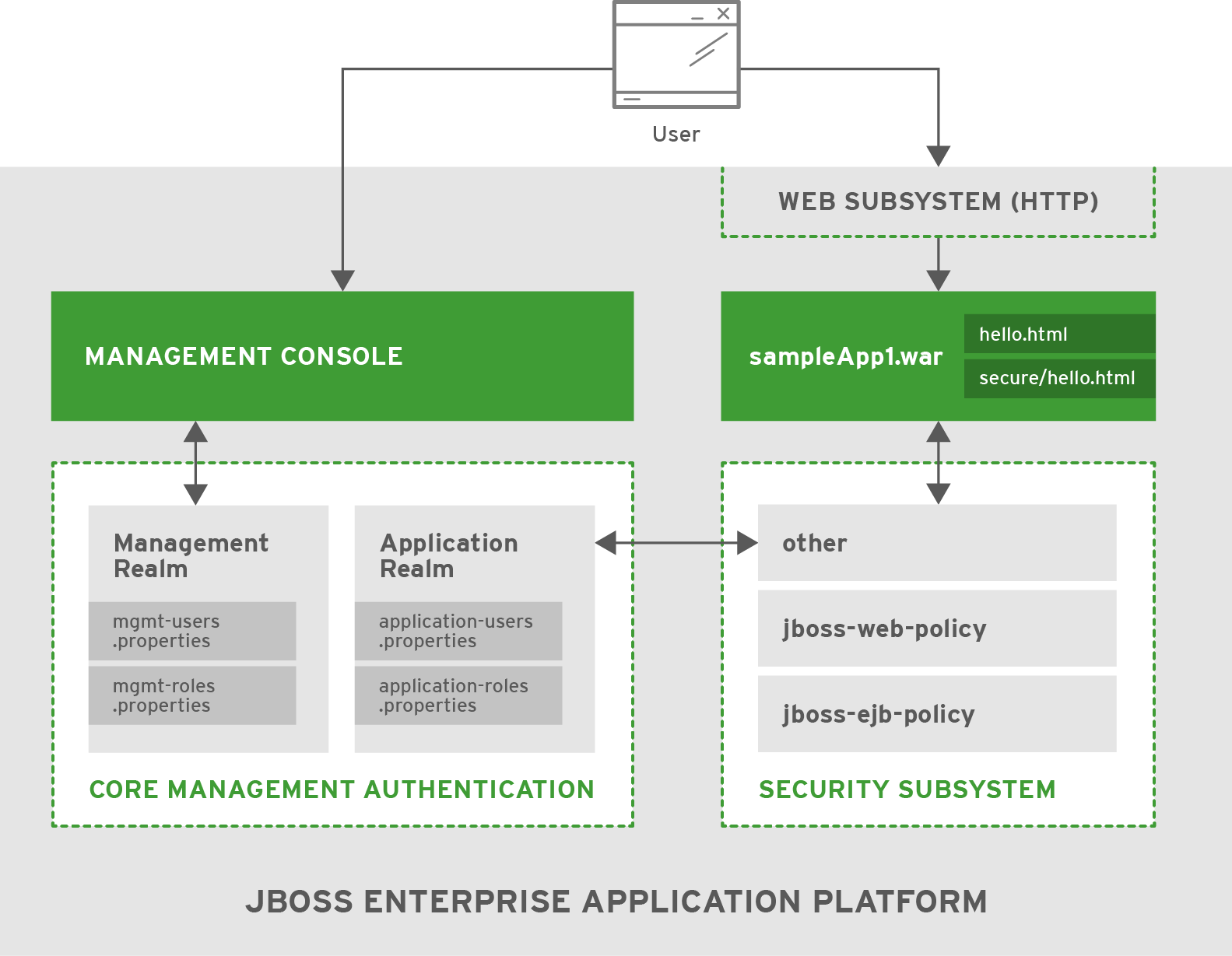Click the WEB SUBSYSTEM (HTTP) box
The width and height of the screenshot is (1232, 956).
938,201
